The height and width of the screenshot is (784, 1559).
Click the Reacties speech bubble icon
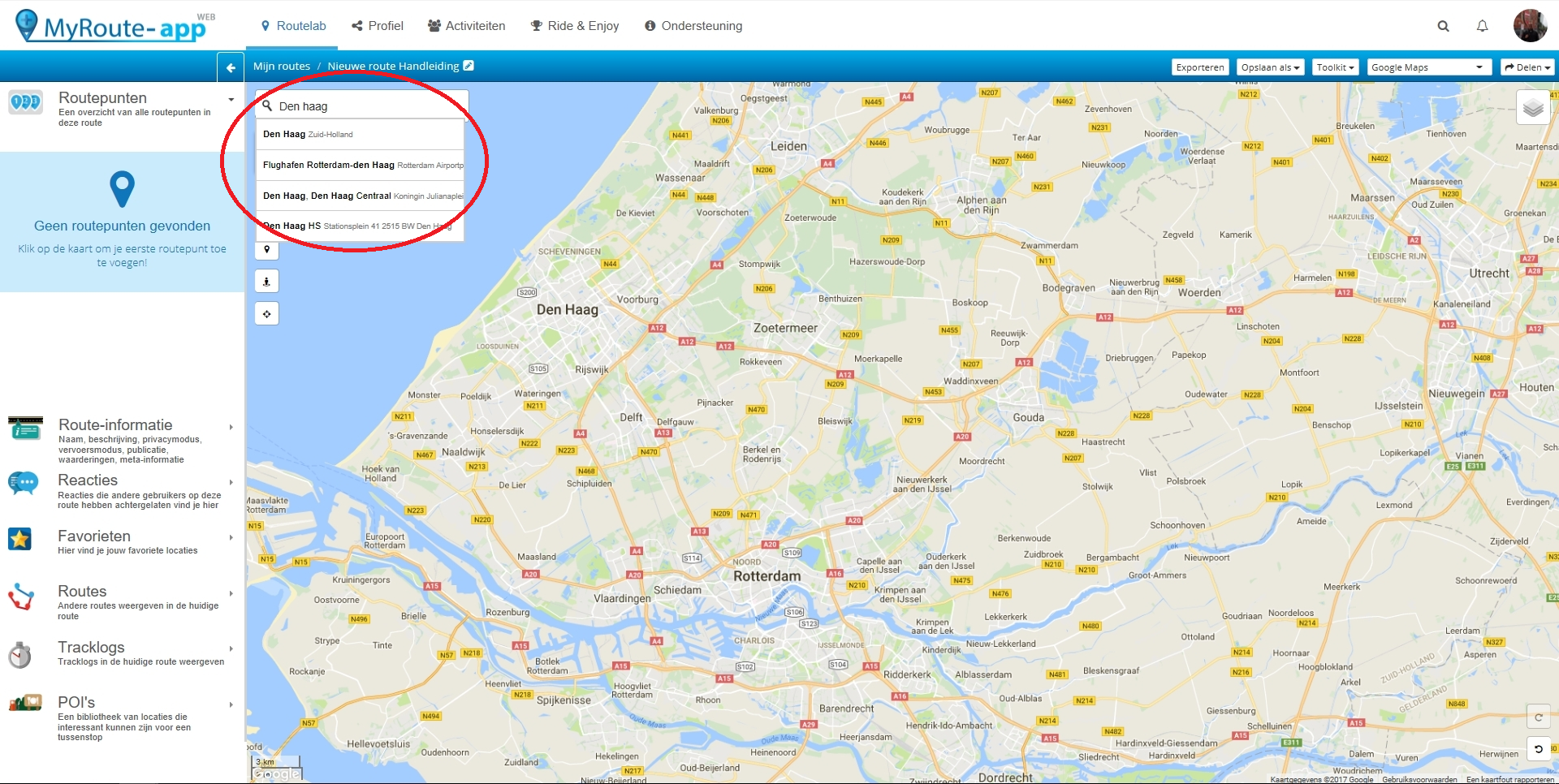pos(23,484)
